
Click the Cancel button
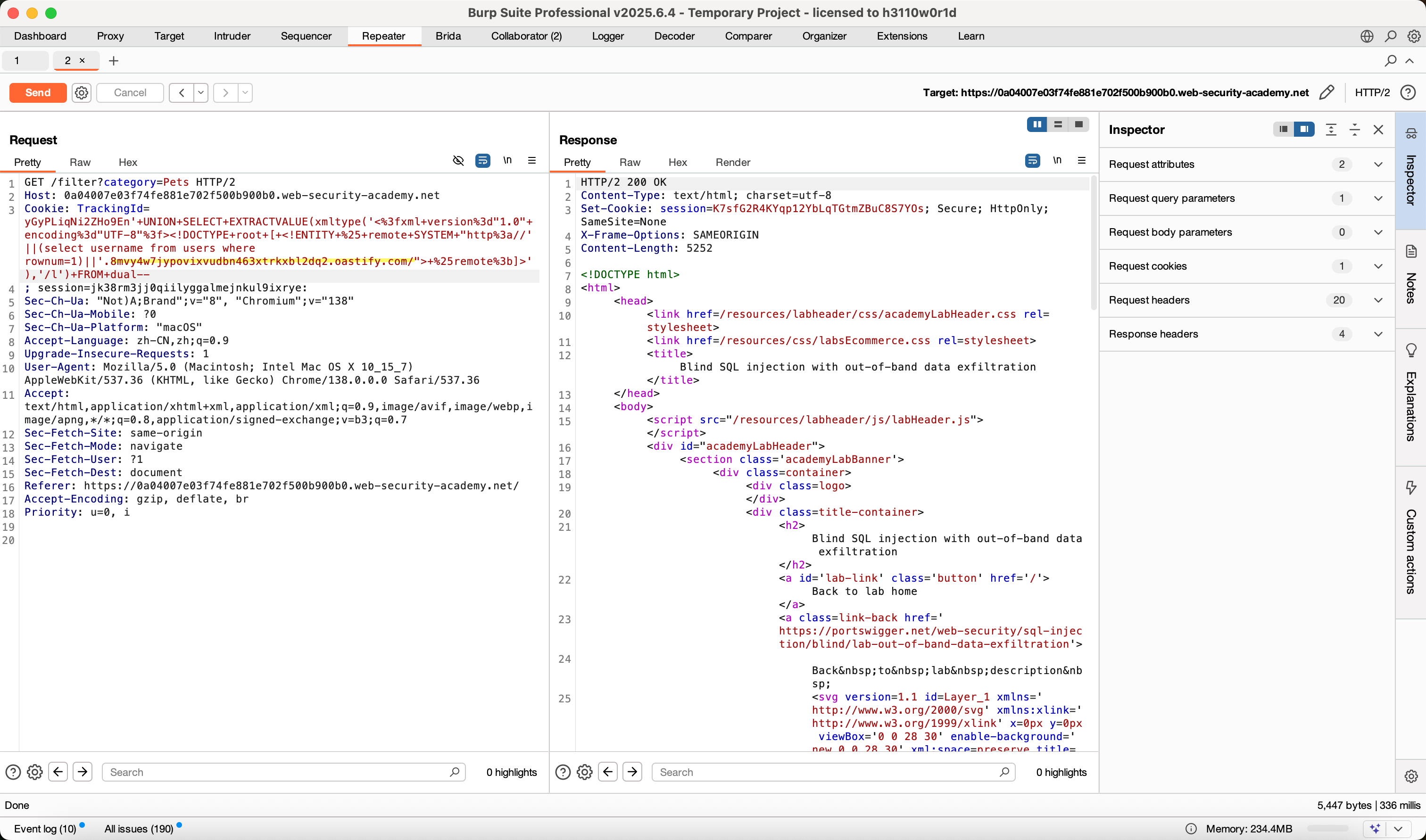pyautogui.click(x=130, y=92)
